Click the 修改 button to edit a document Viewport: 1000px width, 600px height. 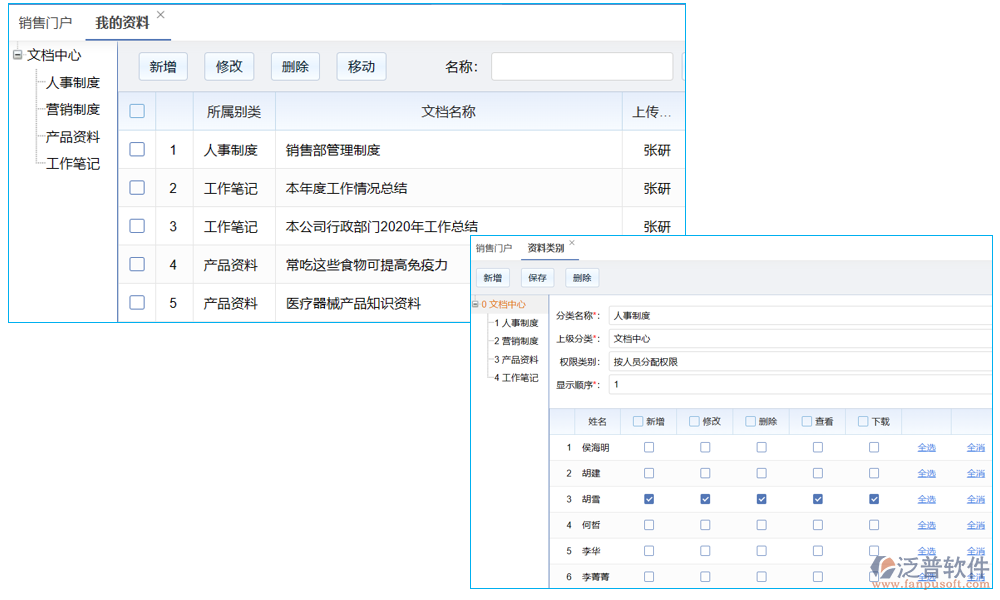(x=229, y=66)
